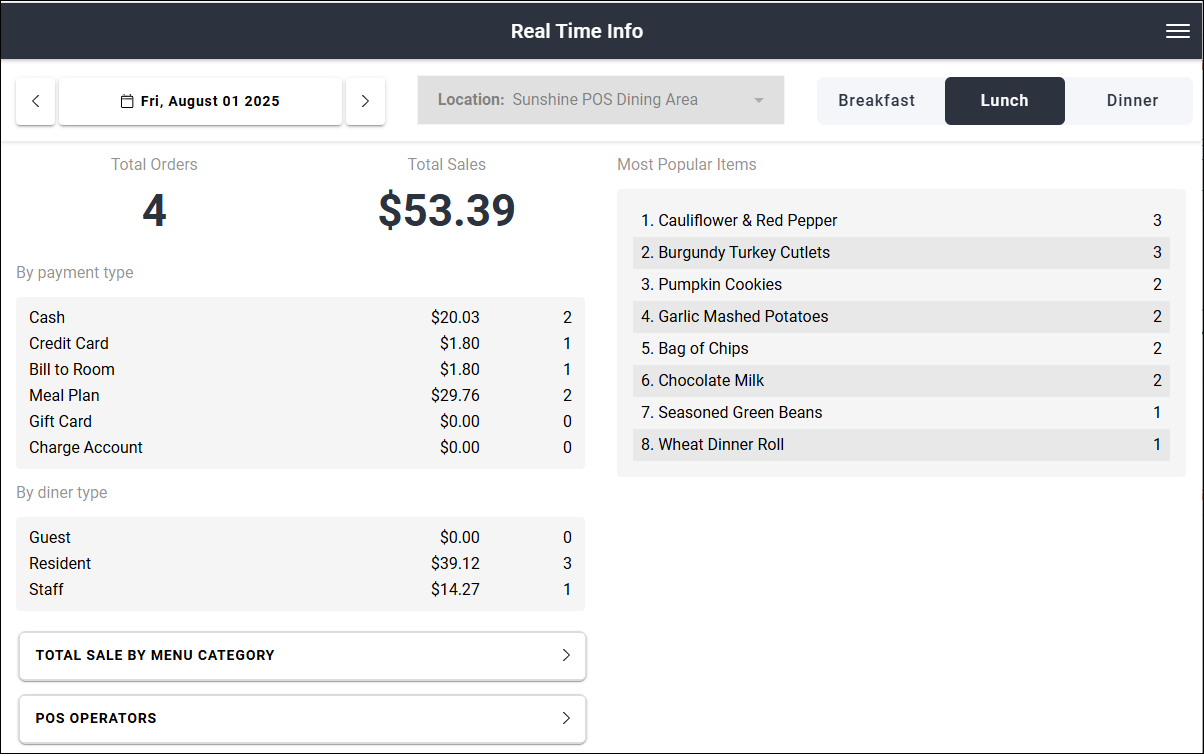Viewport: 1204px width, 754px height.
Task: Select the Meal Plan payment row
Action: [300, 395]
